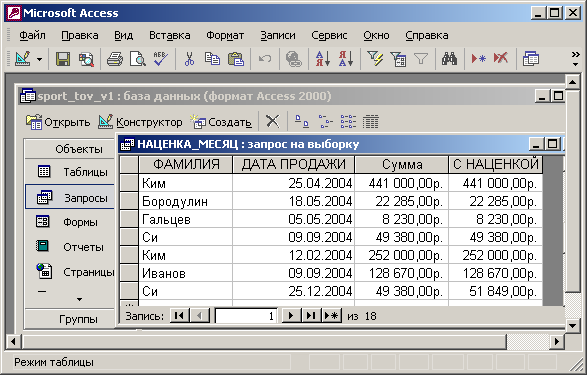587x375 pixels.
Task: Toggle the Apply Filter funnel icon
Action: click(421, 59)
